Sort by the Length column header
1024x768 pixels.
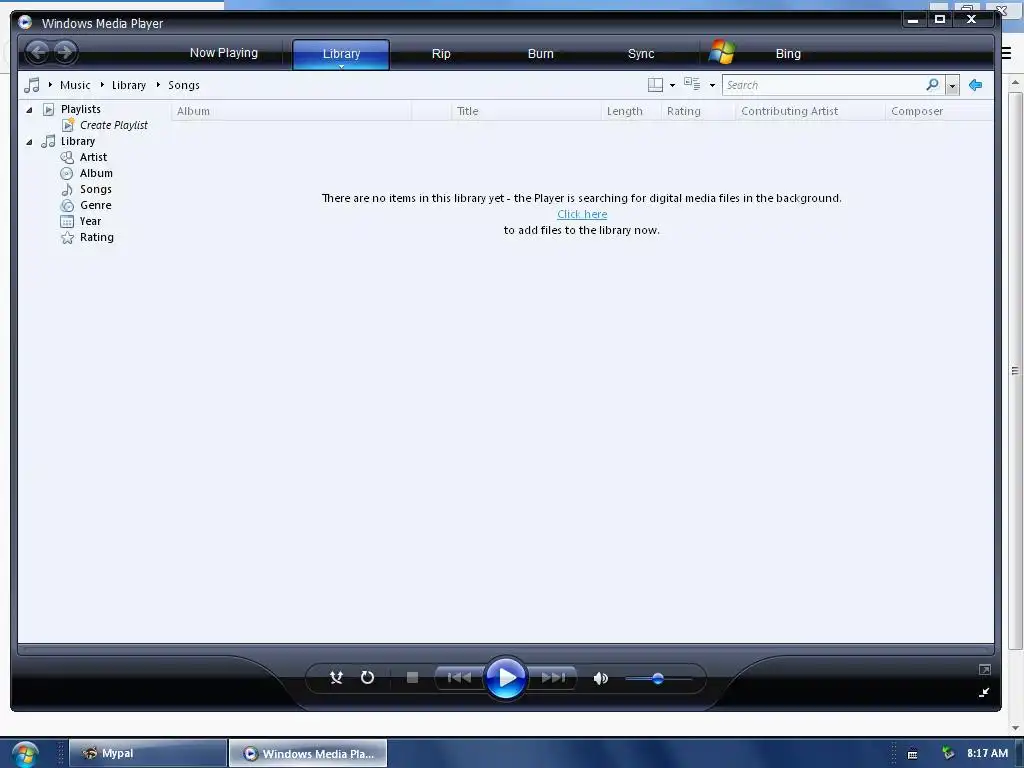click(x=631, y=111)
